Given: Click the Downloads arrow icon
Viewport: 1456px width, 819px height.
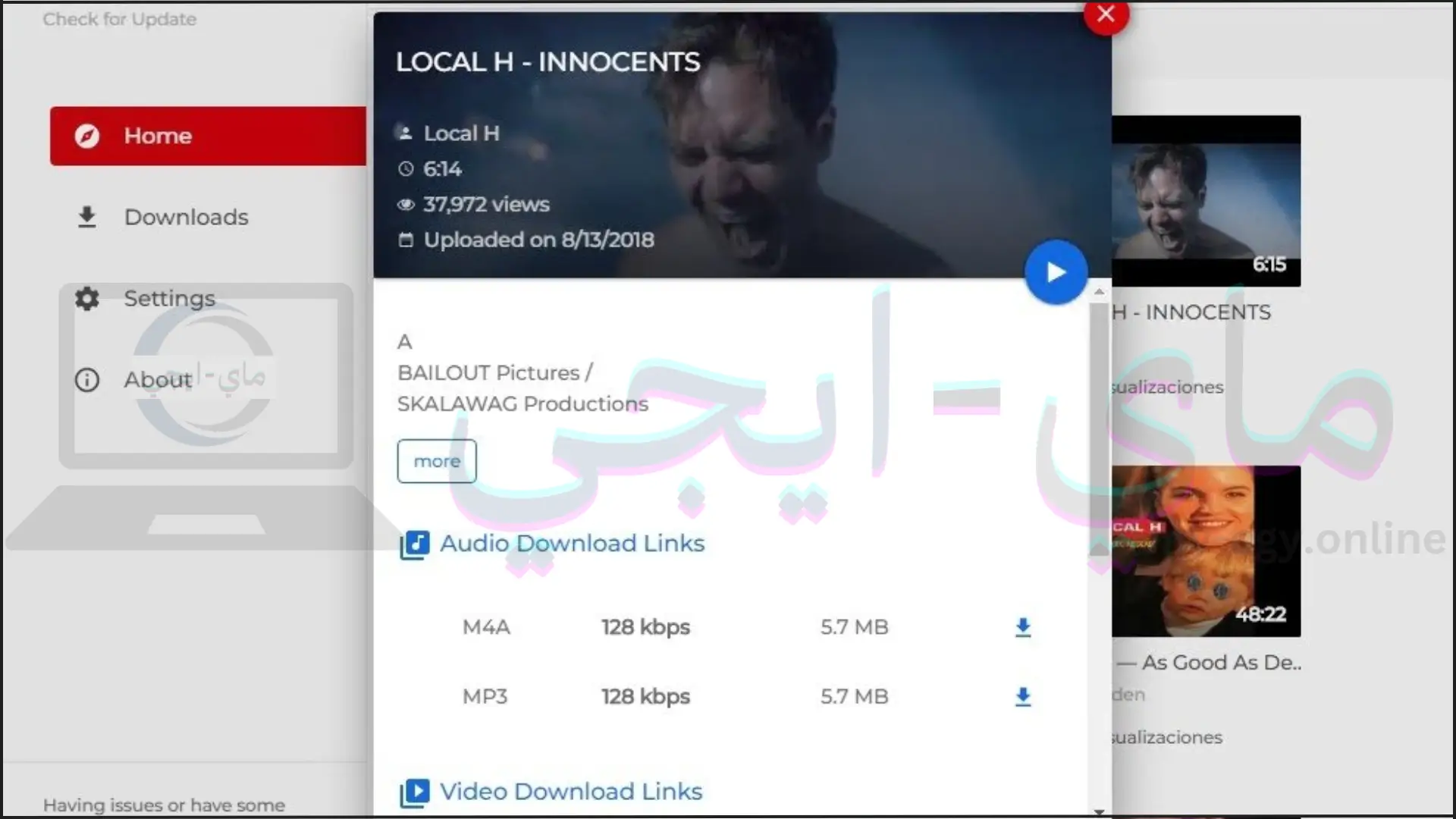Looking at the screenshot, I should [87, 217].
